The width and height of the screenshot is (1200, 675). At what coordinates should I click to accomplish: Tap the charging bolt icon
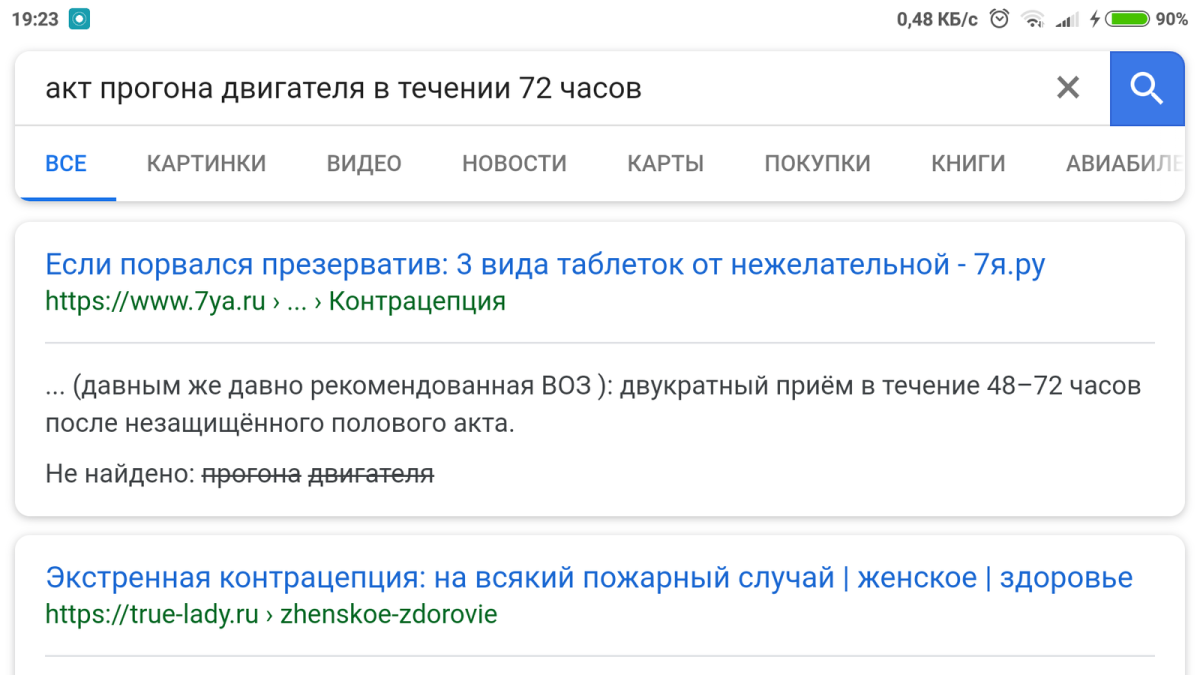coord(1095,18)
